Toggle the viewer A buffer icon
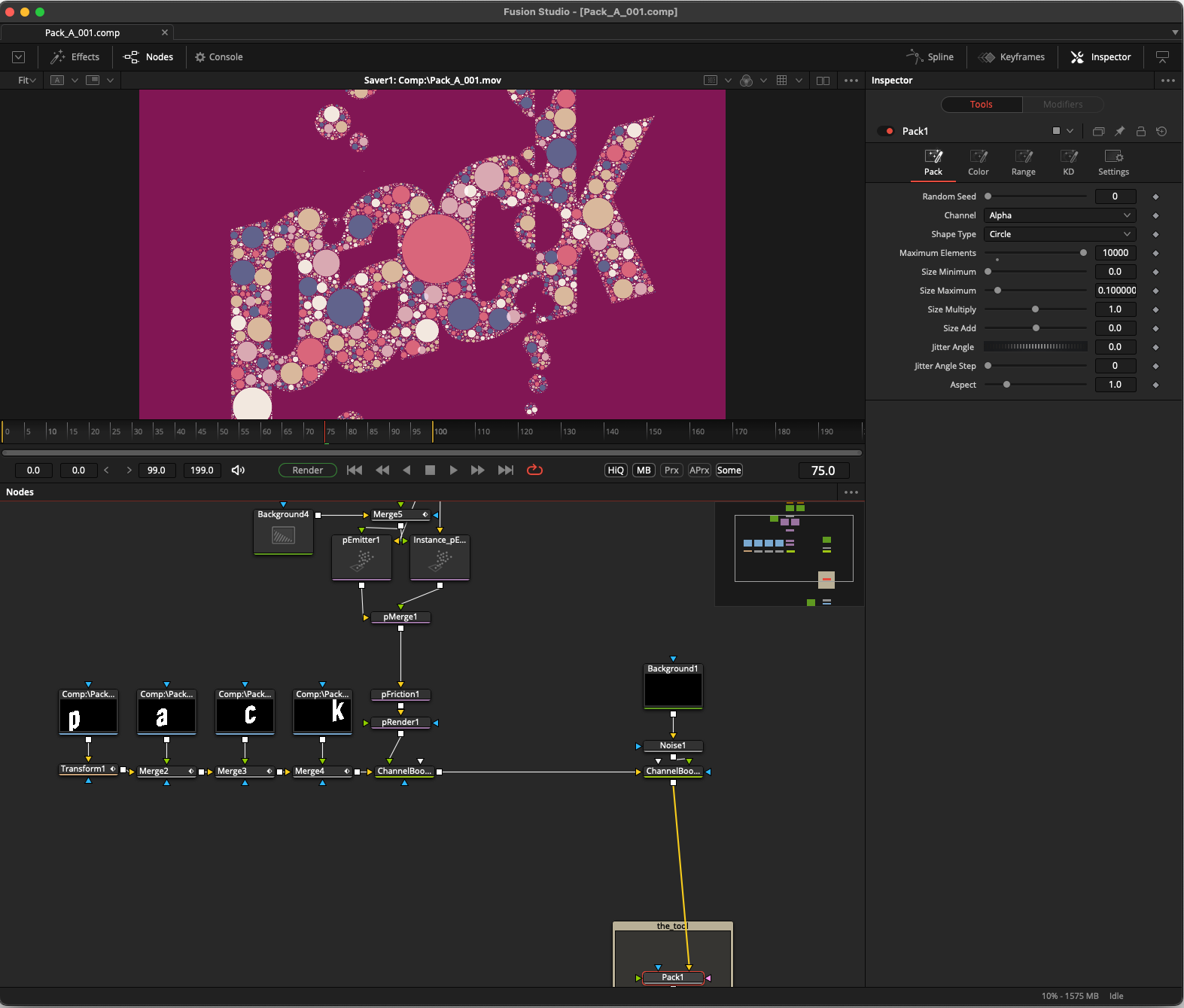 click(x=57, y=81)
